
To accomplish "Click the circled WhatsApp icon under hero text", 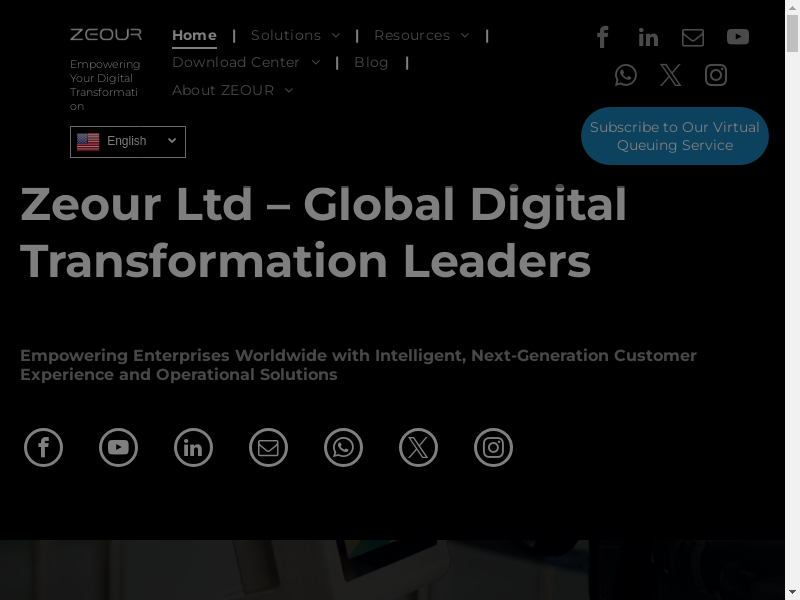I will tap(343, 447).
